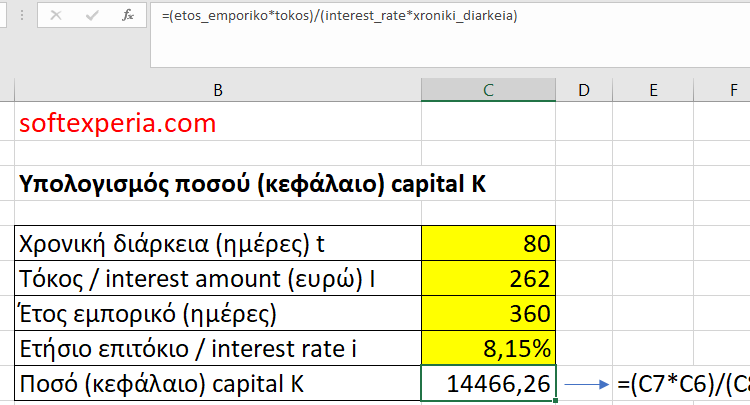750x405 pixels.
Task: Select the yellow cell with value 80
Action: point(488,243)
